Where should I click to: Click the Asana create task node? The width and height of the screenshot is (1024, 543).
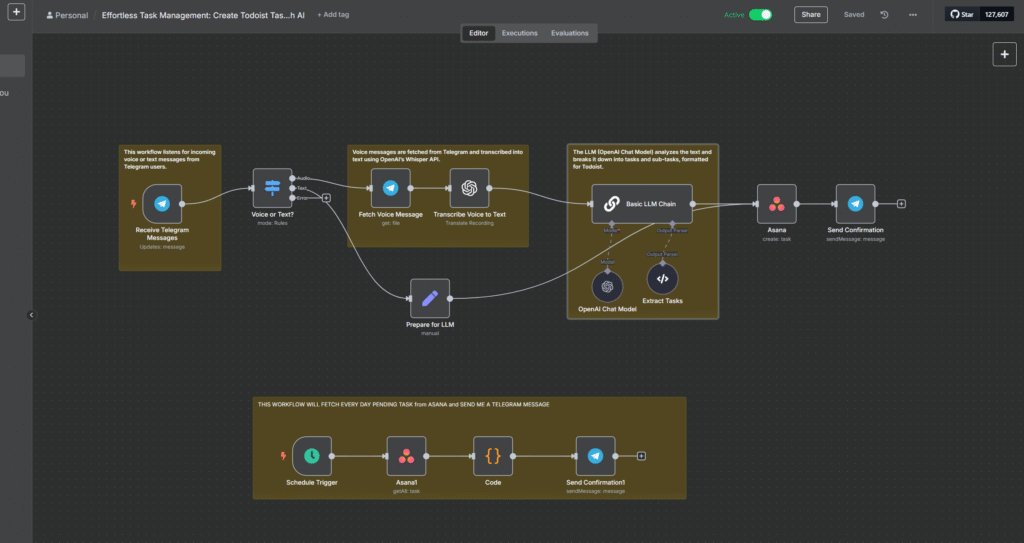pyautogui.click(x=777, y=203)
